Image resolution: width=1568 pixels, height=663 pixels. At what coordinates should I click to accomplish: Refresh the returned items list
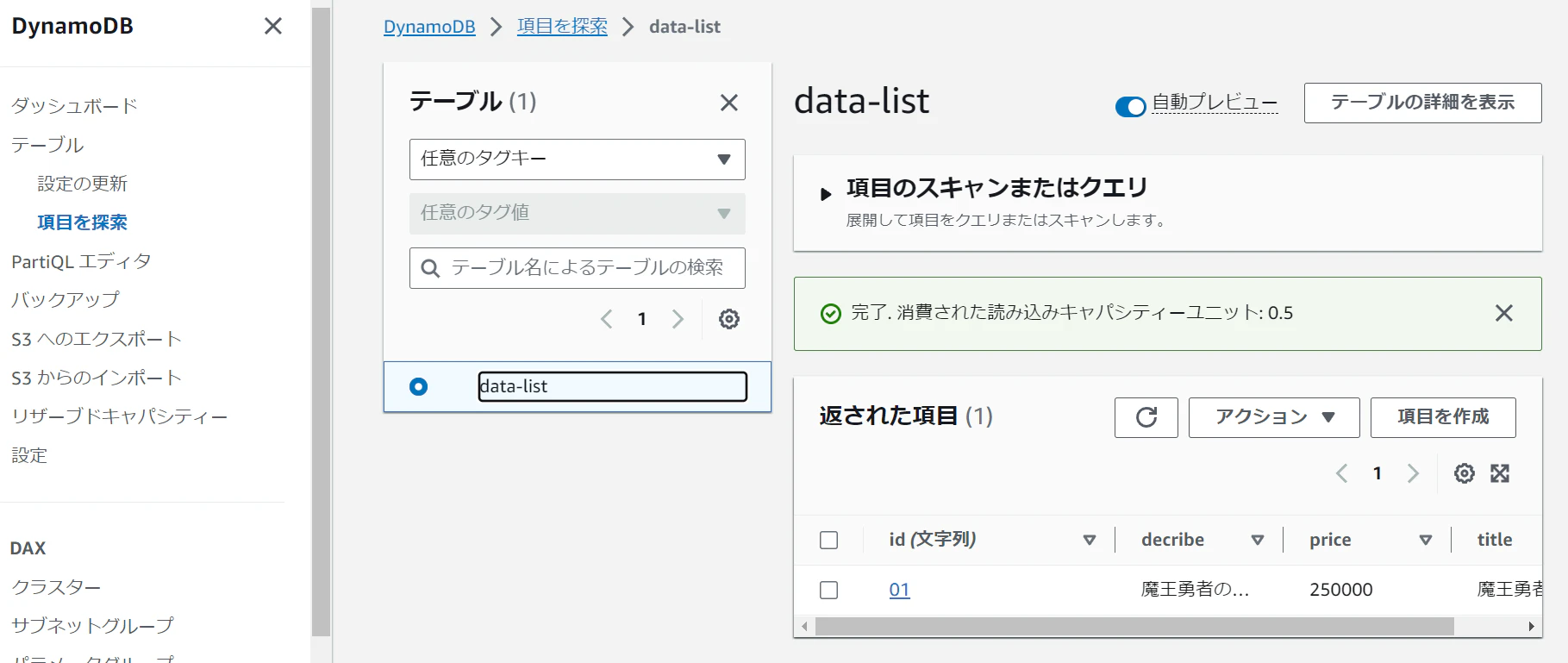pos(1146,417)
